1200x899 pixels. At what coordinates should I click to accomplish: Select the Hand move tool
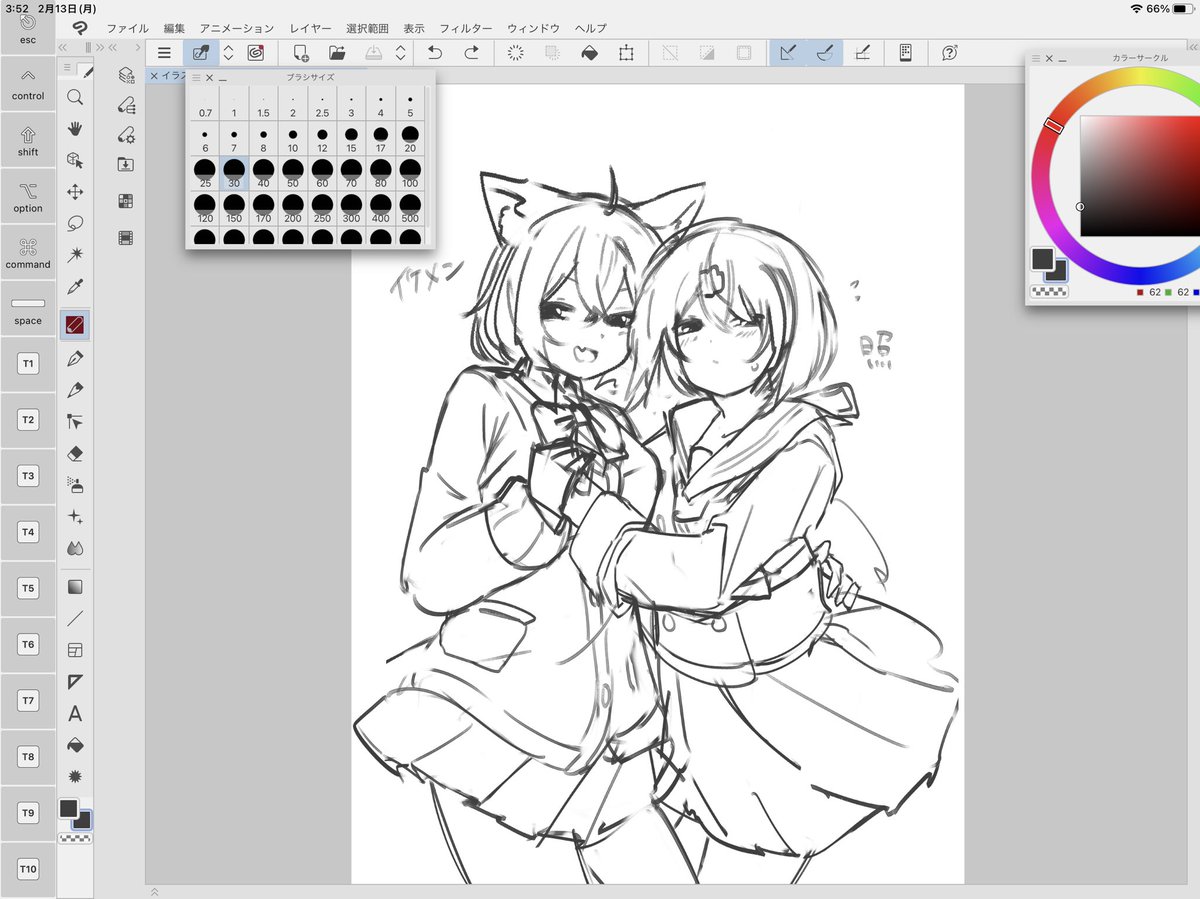coord(75,128)
